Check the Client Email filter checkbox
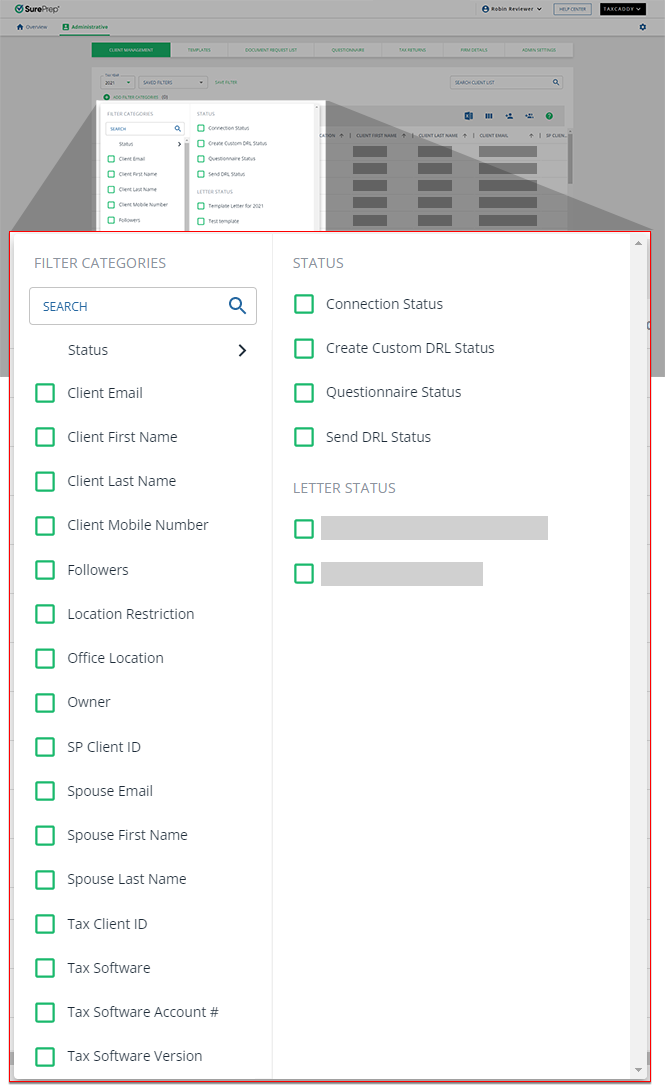665x1087 pixels. click(x=45, y=393)
